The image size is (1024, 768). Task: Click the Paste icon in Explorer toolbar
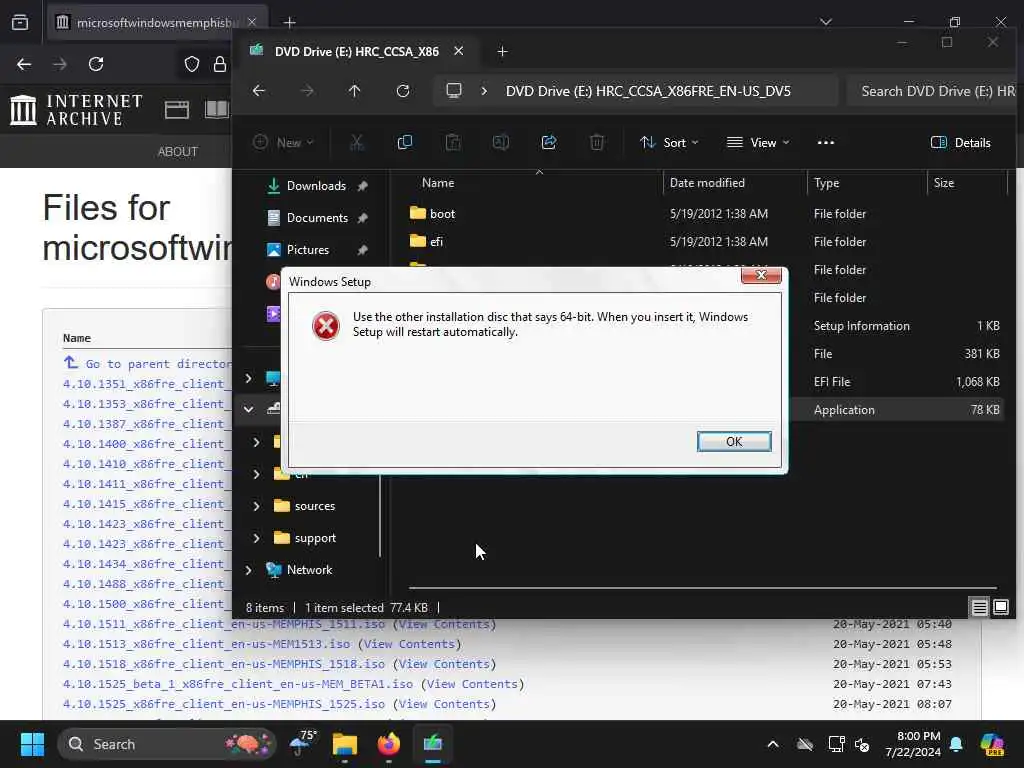tap(453, 142)
